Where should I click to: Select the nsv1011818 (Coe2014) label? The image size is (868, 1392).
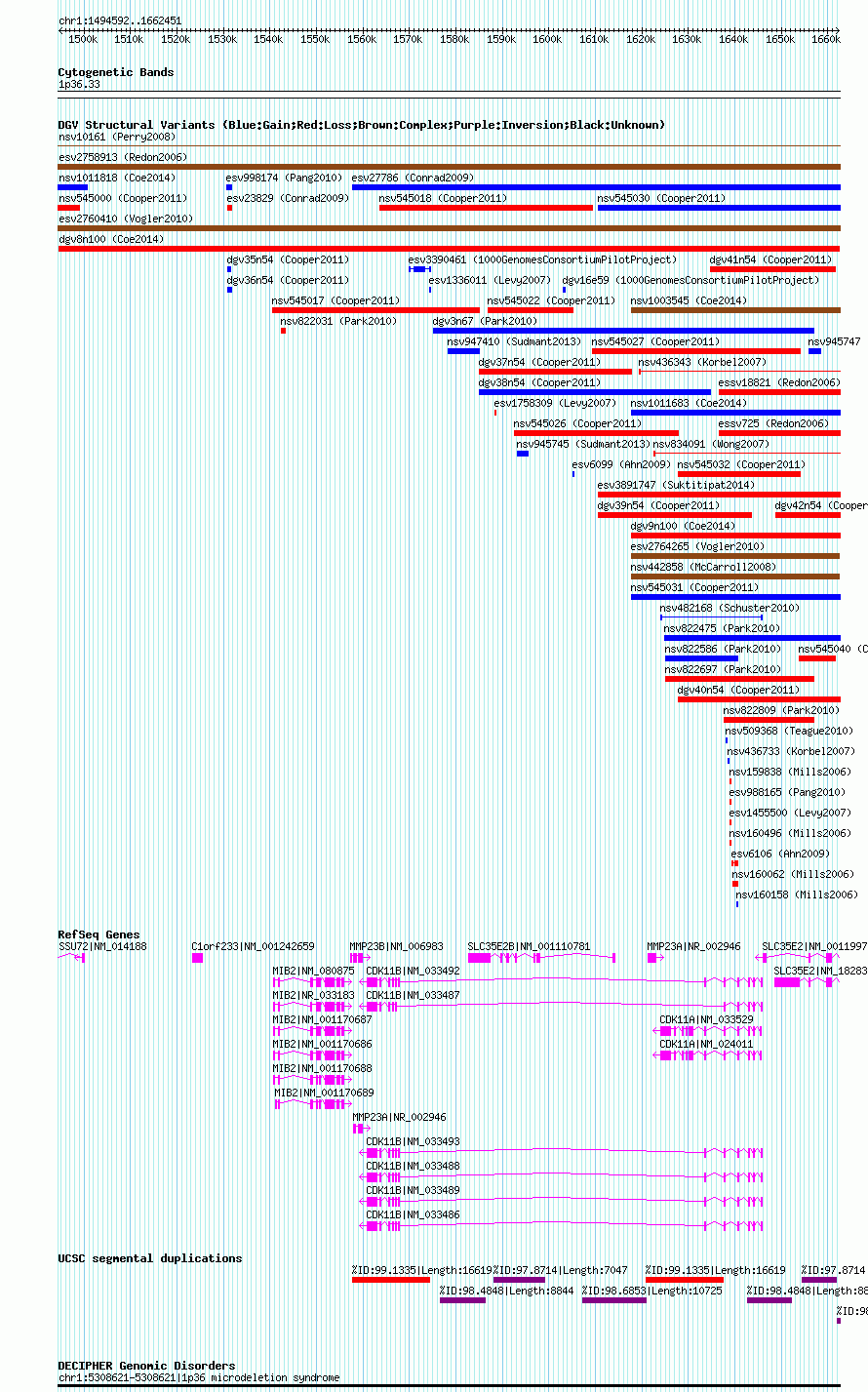click(117, 178)
